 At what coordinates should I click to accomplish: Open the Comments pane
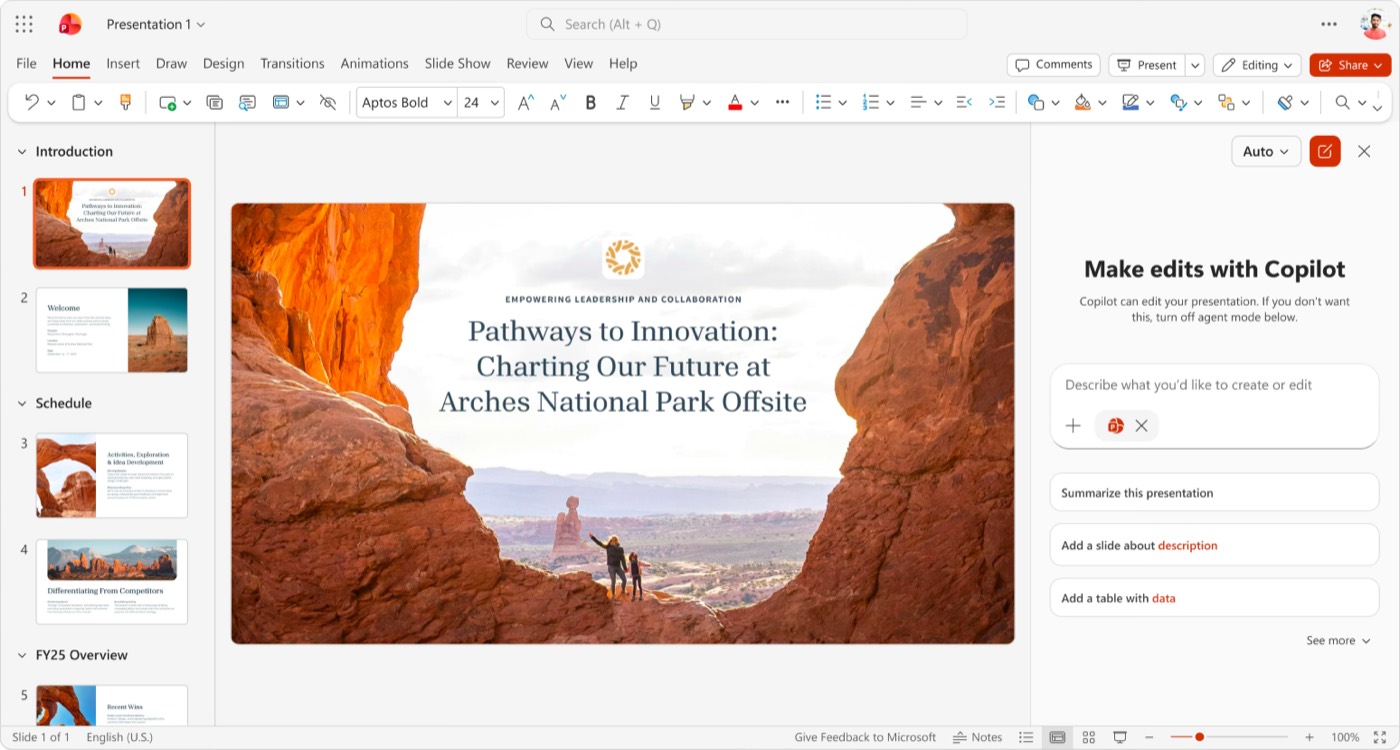[x=1054, y=65]
